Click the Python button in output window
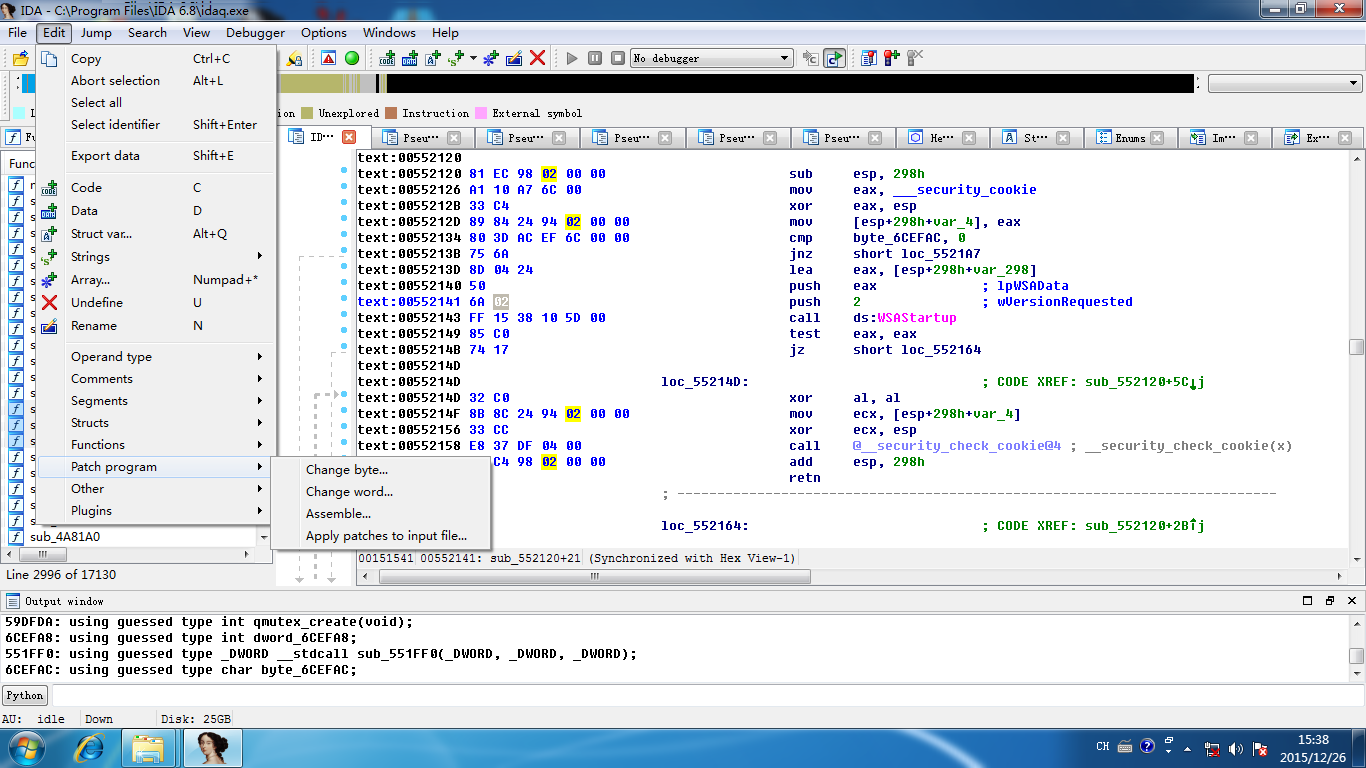Viewport: 1366px width, 768px height. click(25, 695)
